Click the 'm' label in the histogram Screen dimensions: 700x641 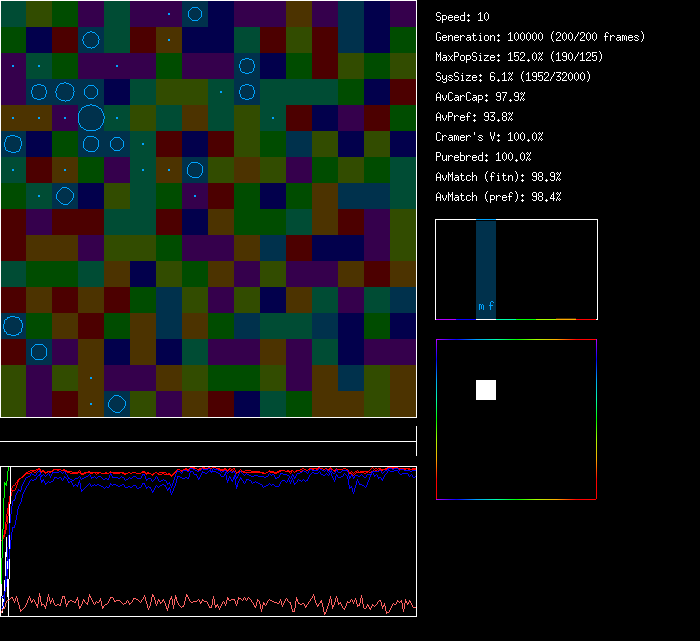(x=481, y=307)
